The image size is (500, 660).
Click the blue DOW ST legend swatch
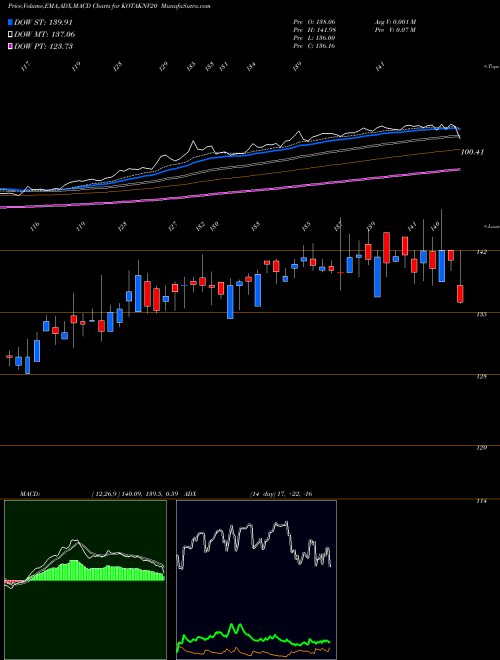coord(10,23)
